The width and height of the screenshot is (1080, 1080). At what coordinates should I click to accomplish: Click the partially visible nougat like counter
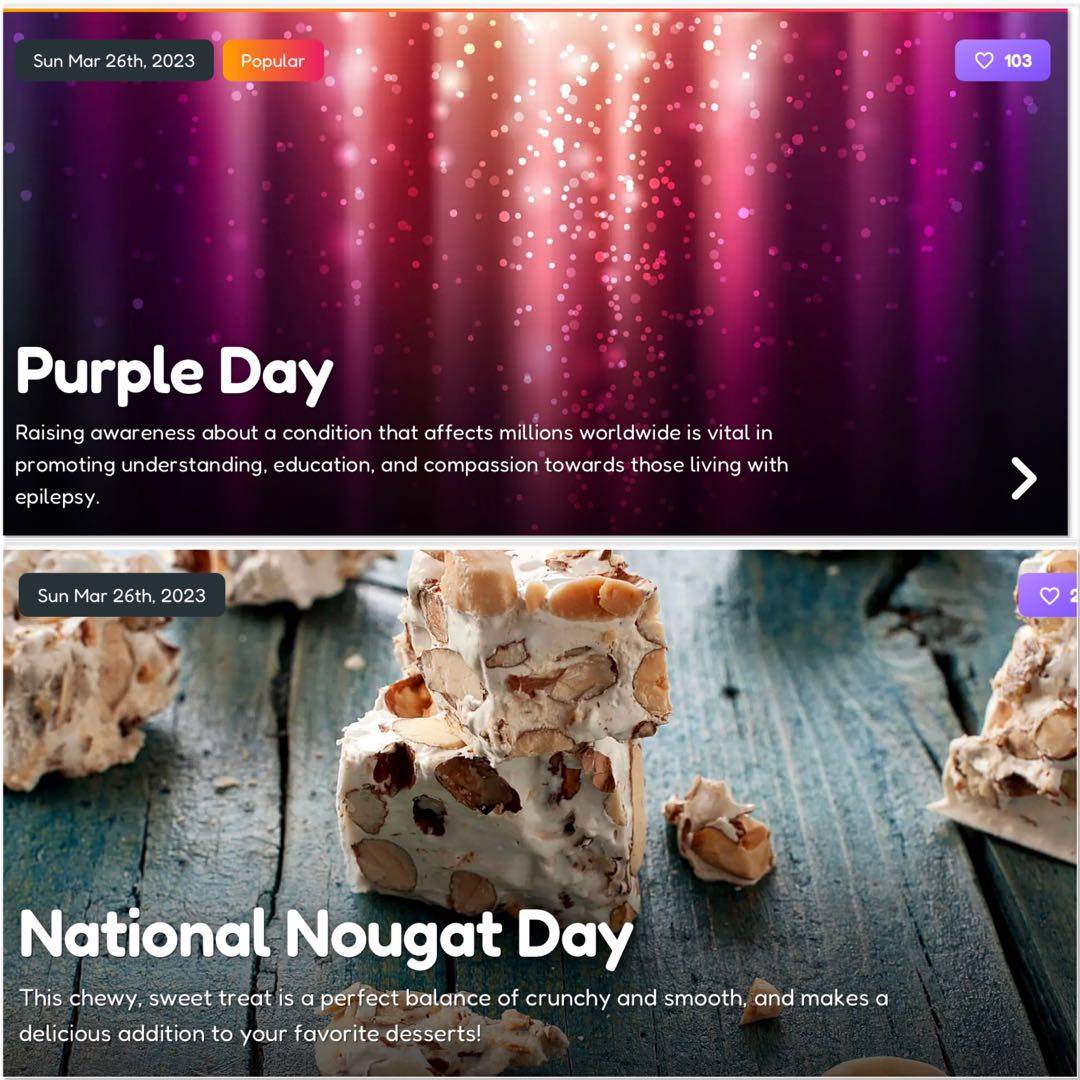click(x=1048, y=596)
